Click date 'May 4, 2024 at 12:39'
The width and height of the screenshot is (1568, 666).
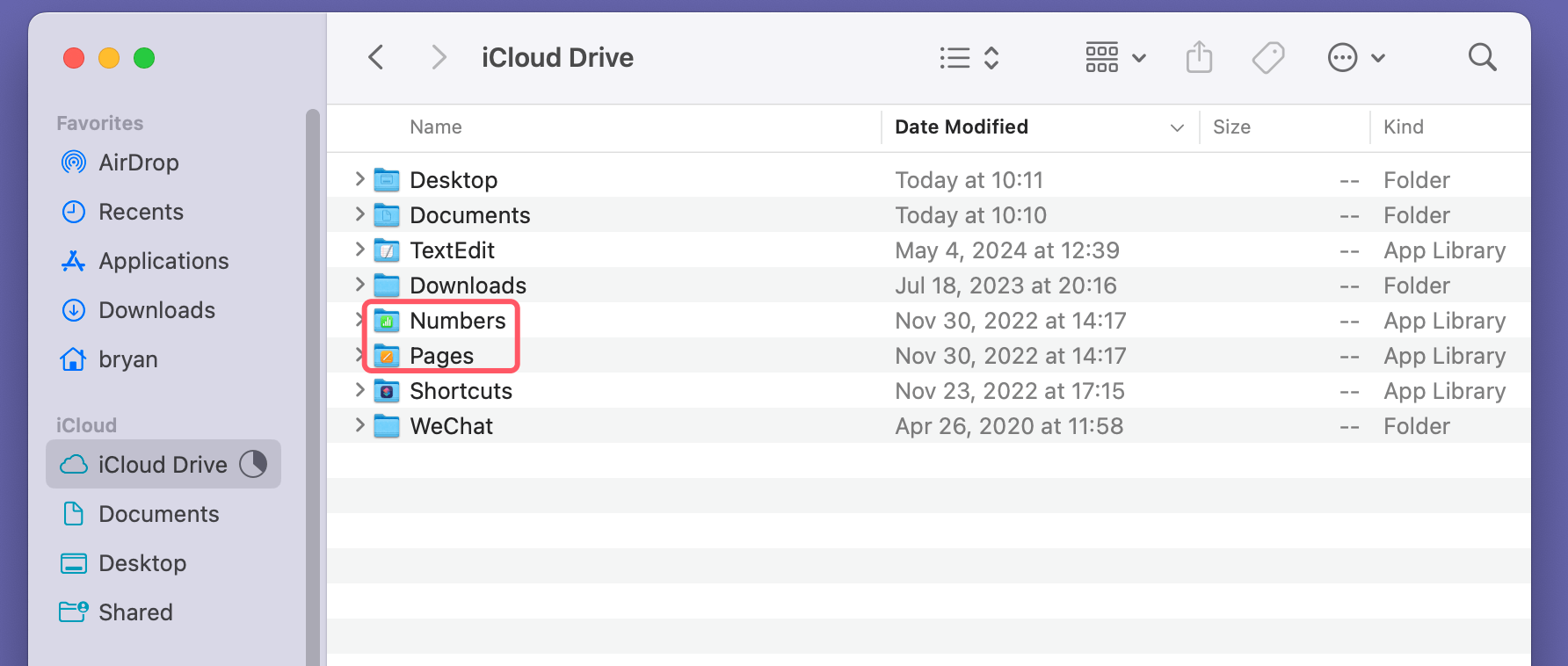coord(1007,250)
